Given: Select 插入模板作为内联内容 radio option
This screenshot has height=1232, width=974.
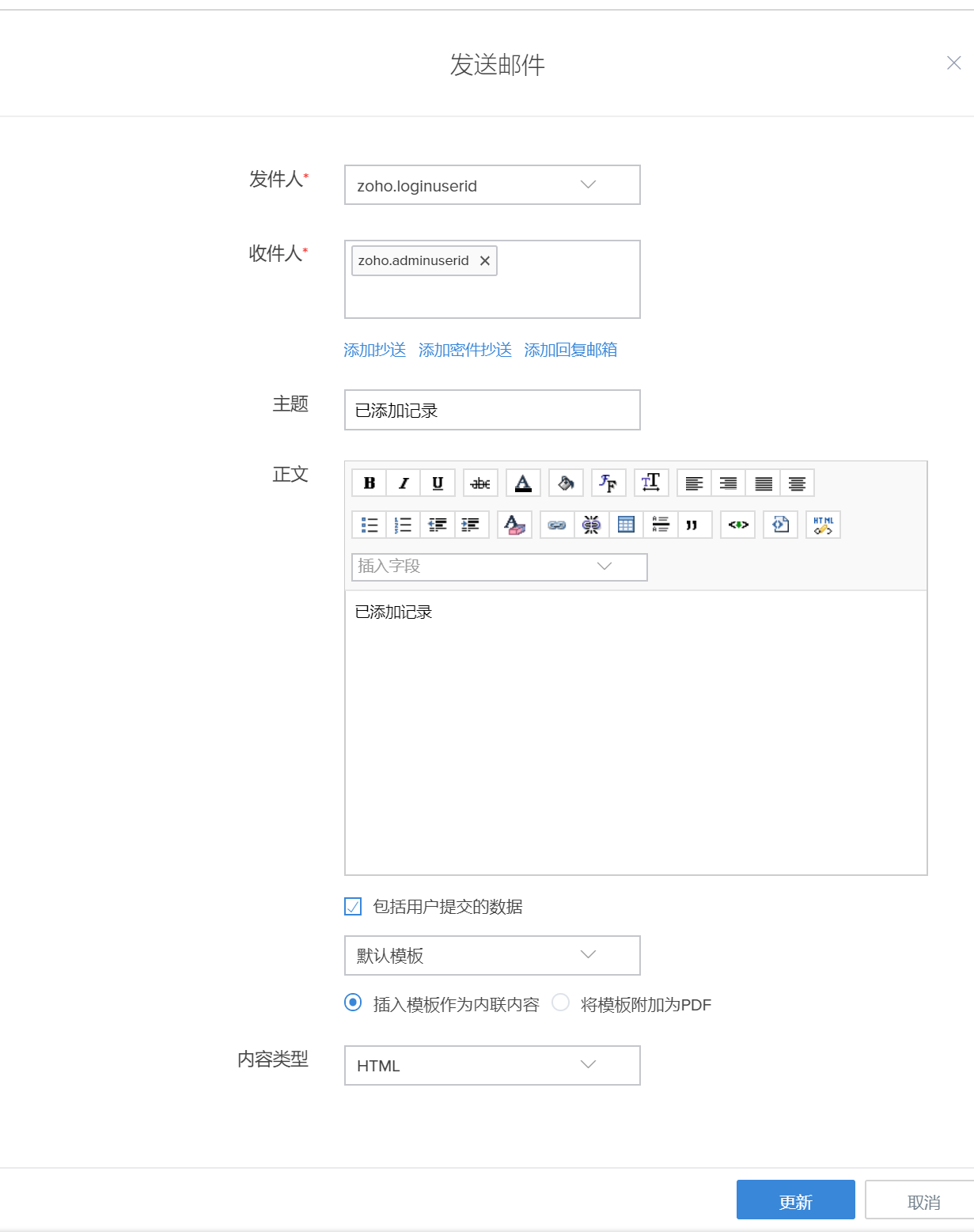Looking at the screenshot, I should tap(353, 1003).
